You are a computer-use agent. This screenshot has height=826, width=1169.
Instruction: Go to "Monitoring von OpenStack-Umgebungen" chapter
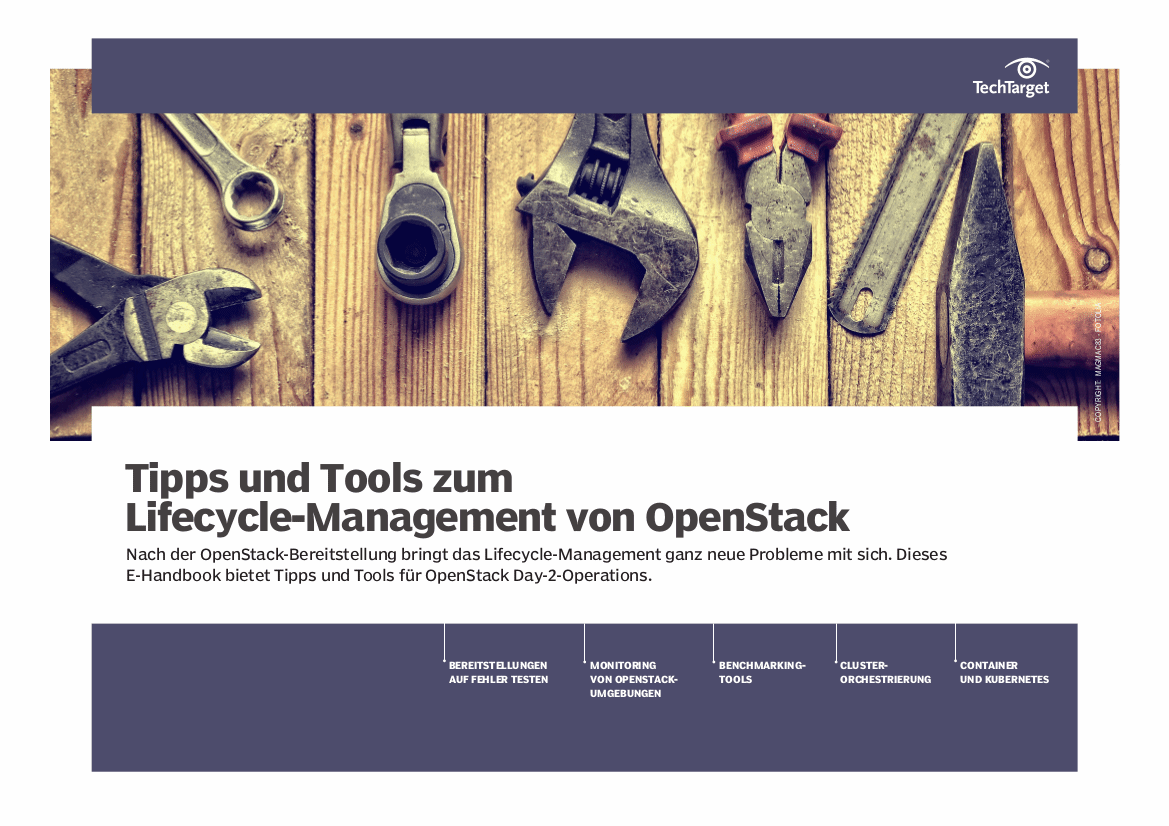[x=634, y=679]
